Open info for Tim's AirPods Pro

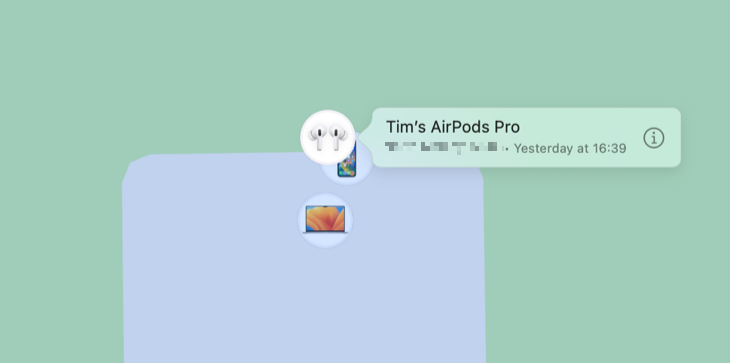click(x=654, y=138)
